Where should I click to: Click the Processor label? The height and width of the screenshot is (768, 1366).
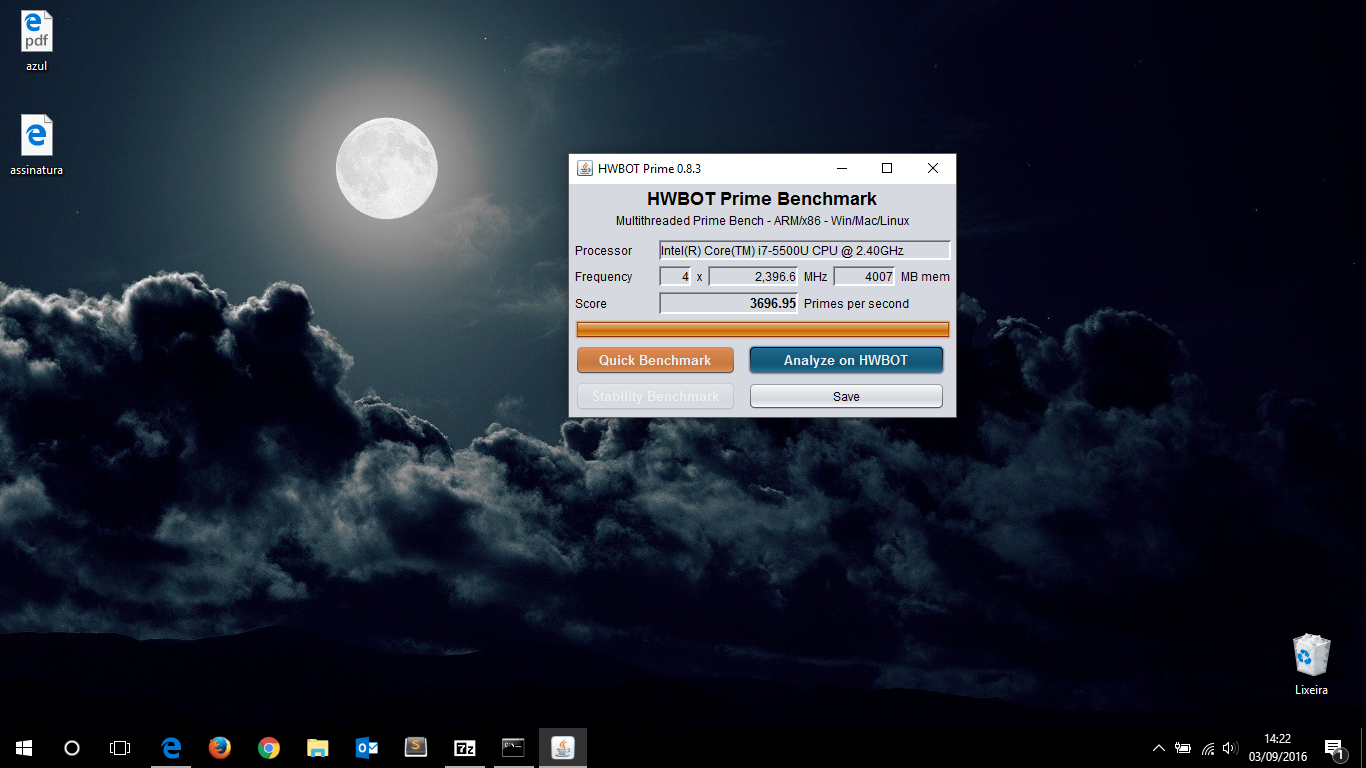click(604, 250)
